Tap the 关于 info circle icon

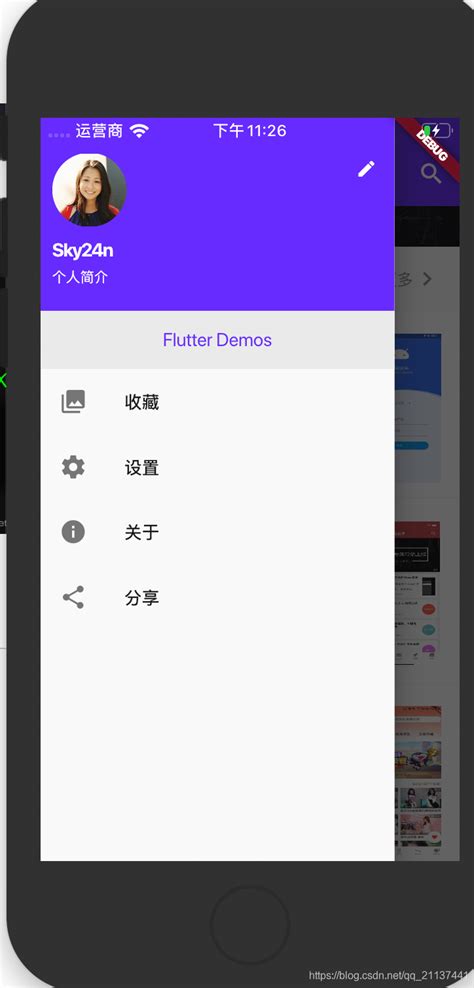click(x=73, y=532)
